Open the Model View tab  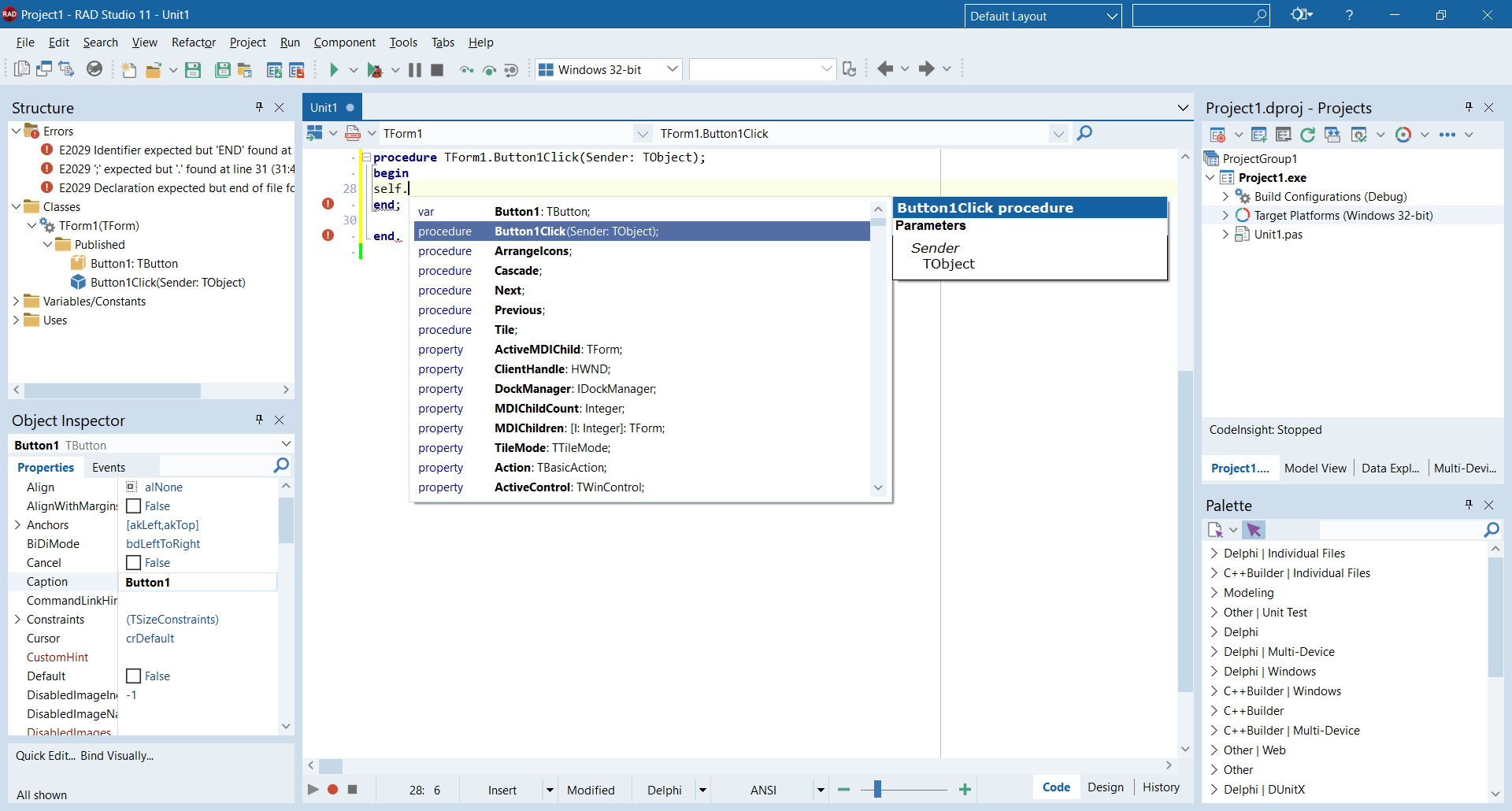(1315, 468)
